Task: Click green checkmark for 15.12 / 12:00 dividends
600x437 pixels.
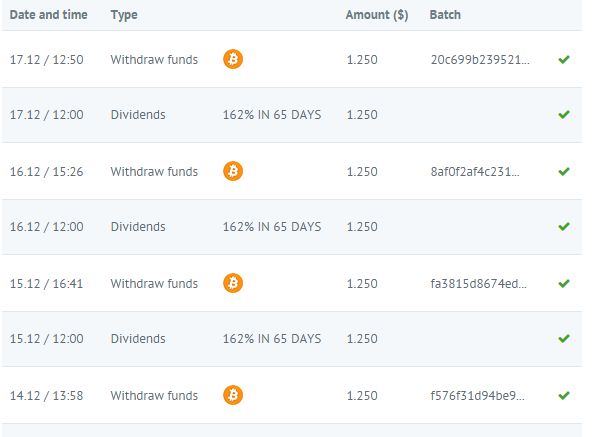Action: (x=564, y=339)
